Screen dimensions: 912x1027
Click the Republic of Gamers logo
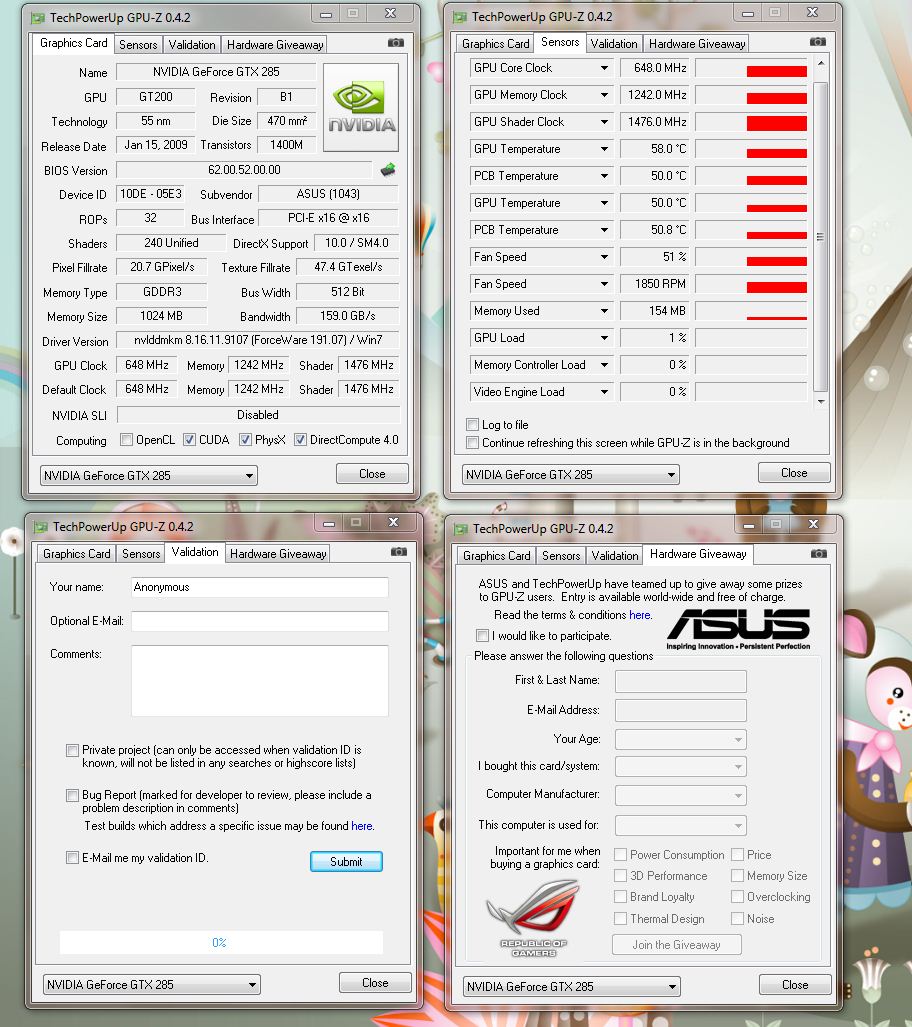click(534, 918)
